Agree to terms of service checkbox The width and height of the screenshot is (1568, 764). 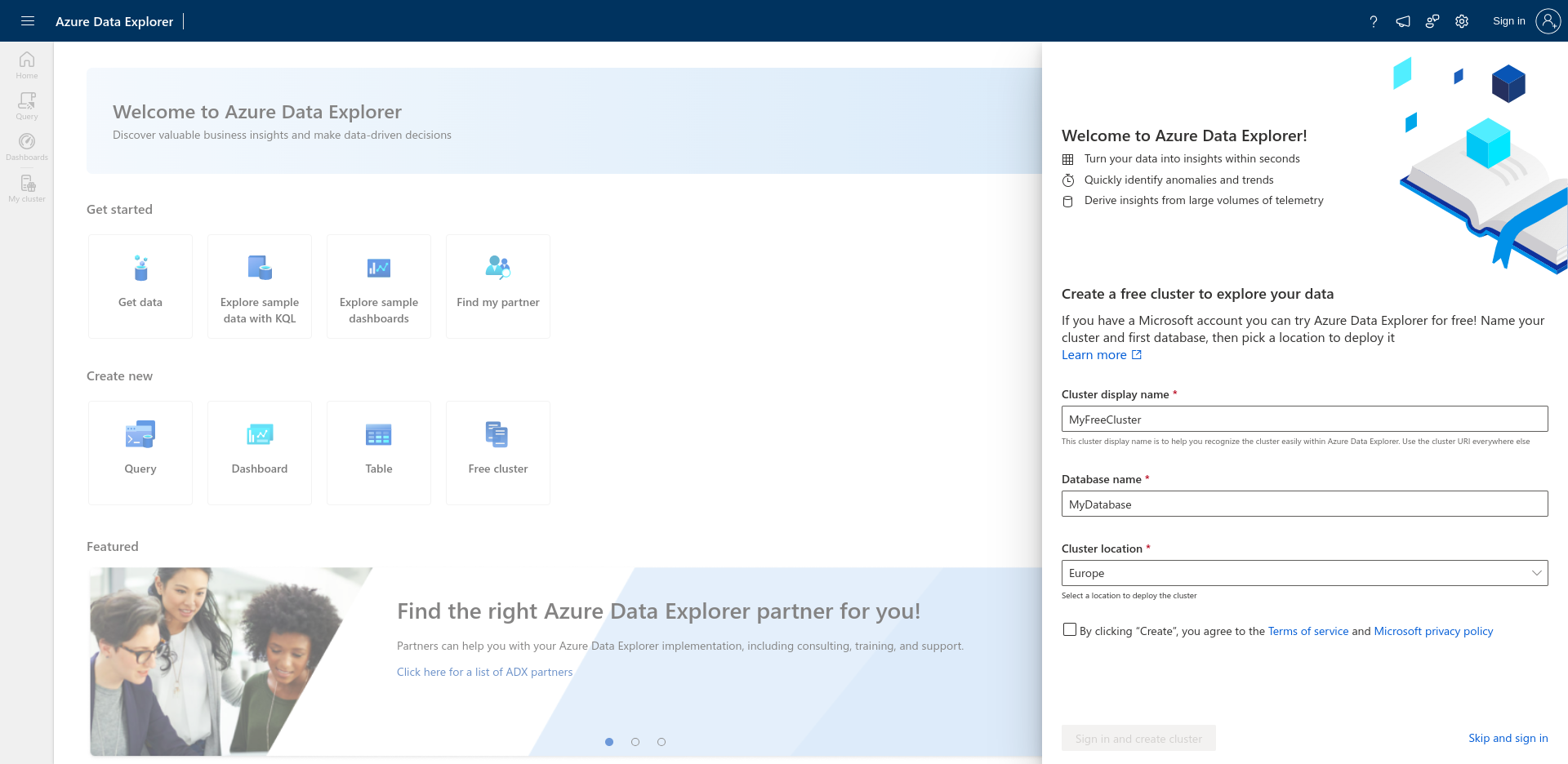click(x=1070, y=629)
